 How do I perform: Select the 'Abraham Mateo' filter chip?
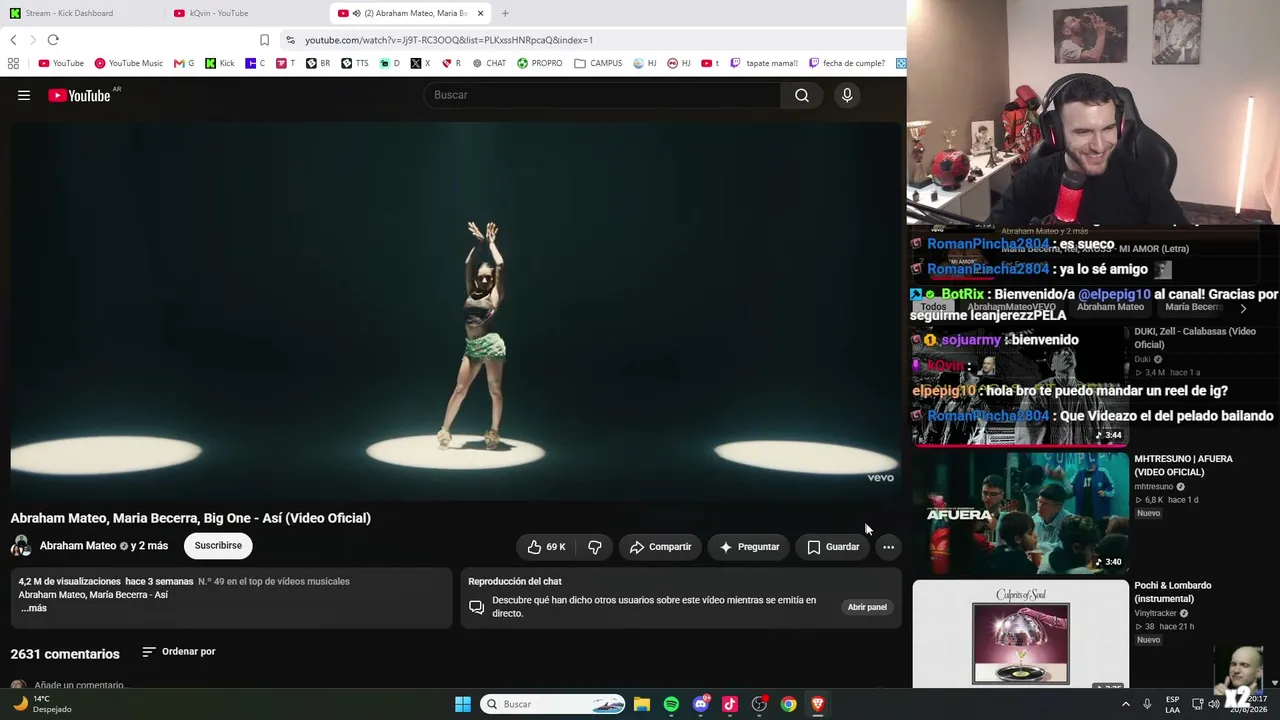pyautogui.click(x=1110, y=307)
